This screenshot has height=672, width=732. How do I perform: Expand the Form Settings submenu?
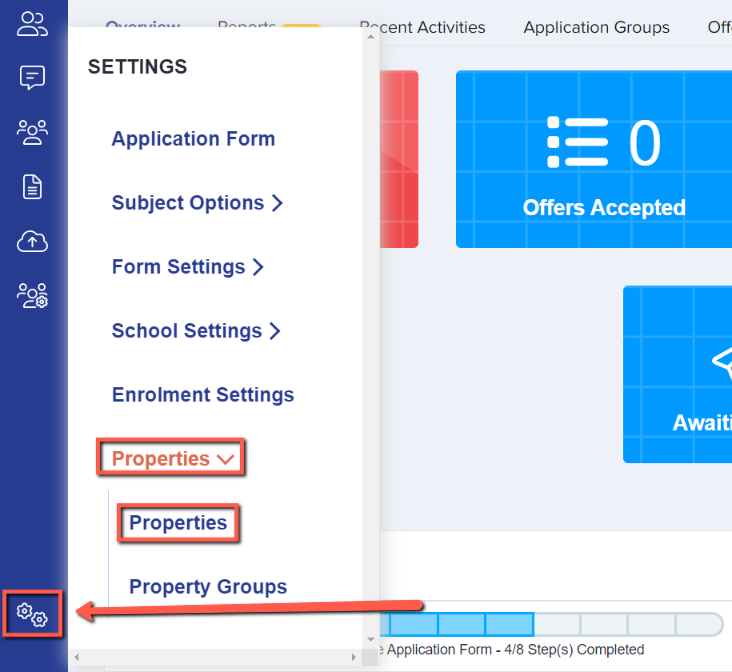click(x=187, y=267)
